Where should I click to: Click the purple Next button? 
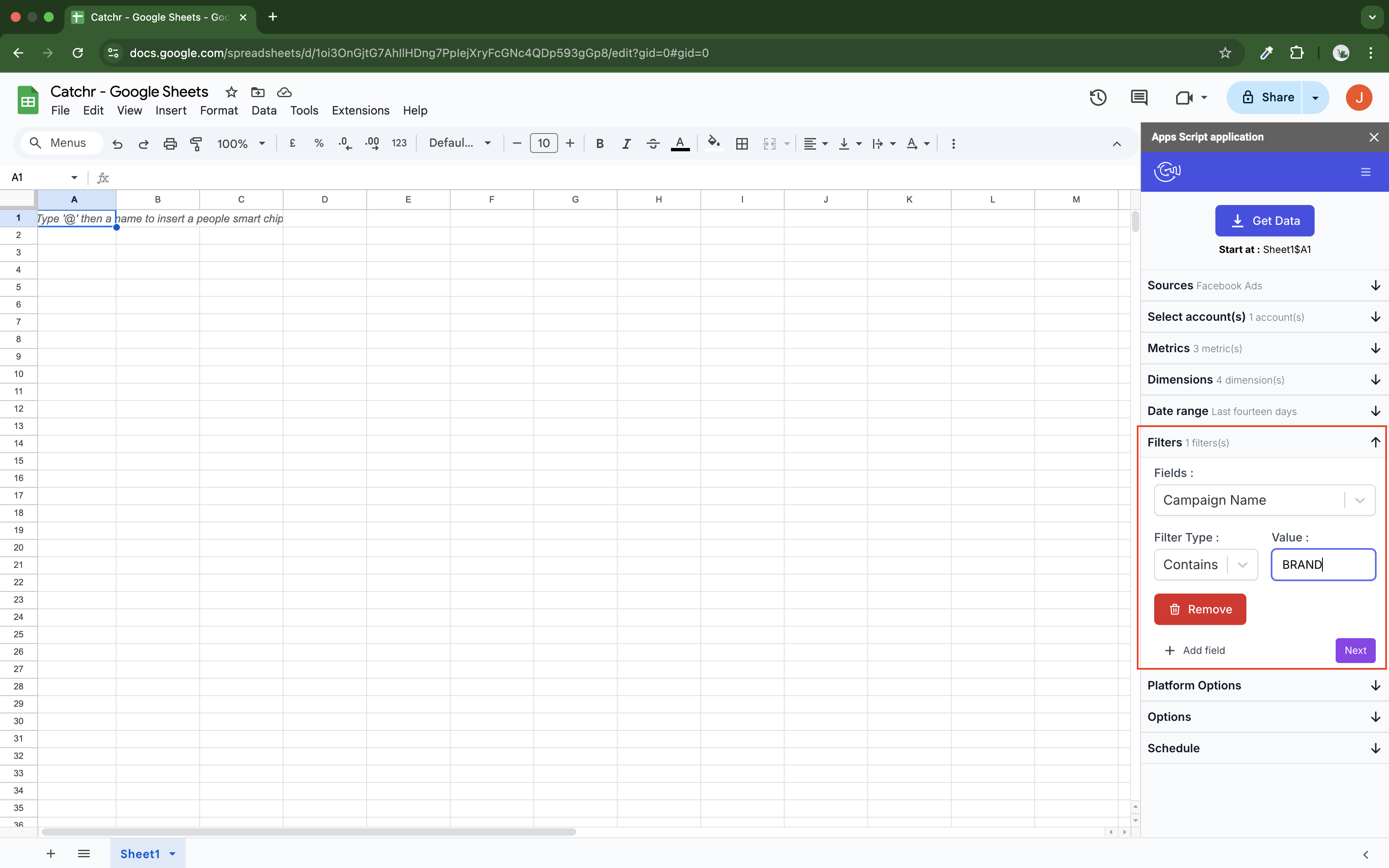[1355, 651]
